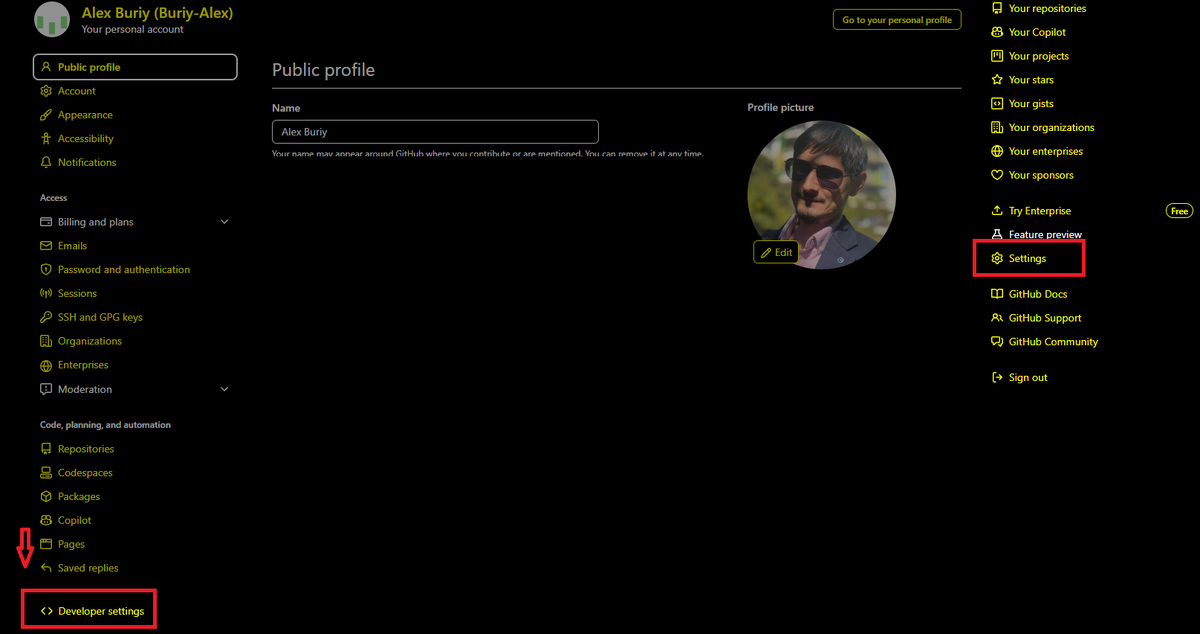This screenshot has height=634, width=1200.
Task: Open the Emails settings page
Action: click(x=72, y=246)
